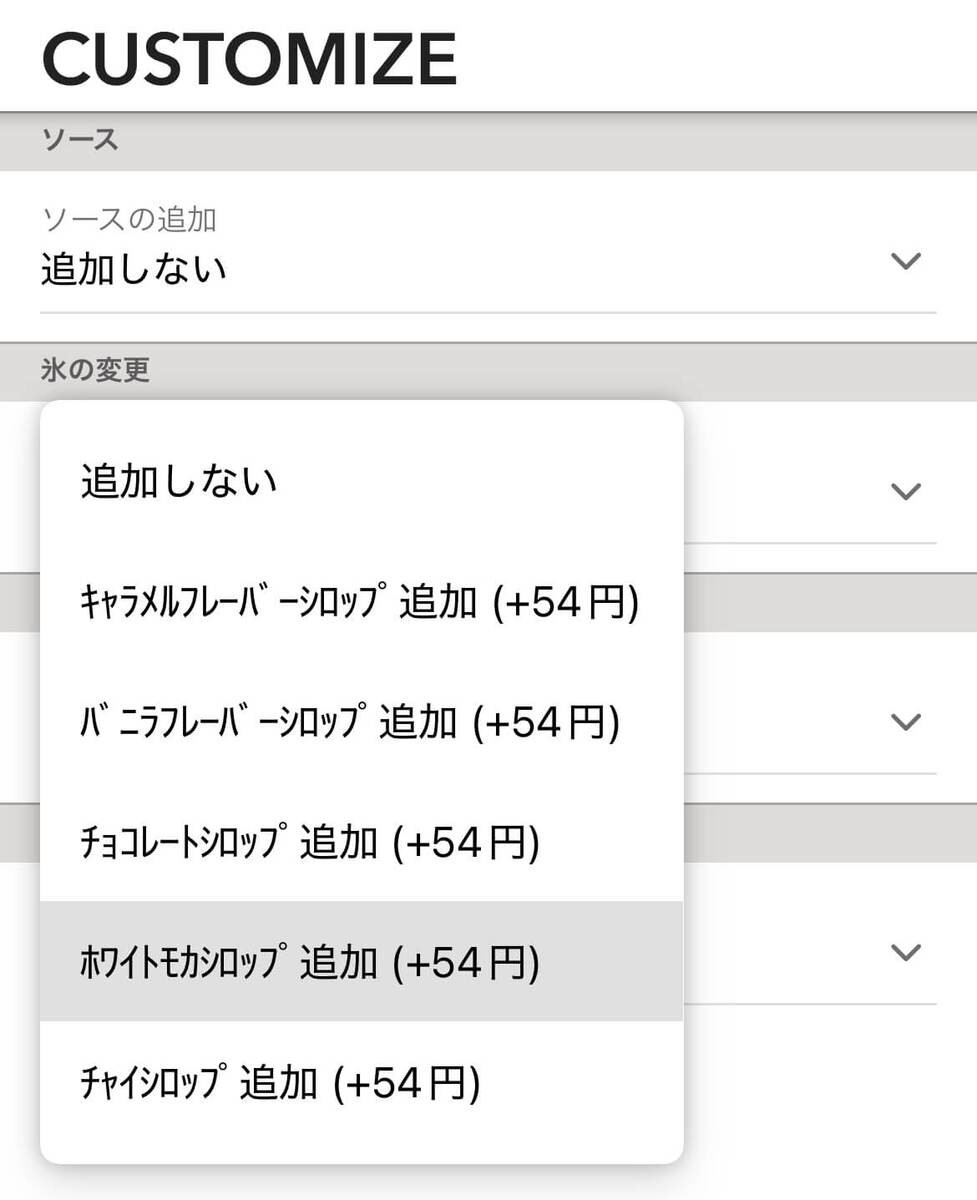The image size is (977, 1200).
Task: Click the (+54円) price on the チャイシロップ row
Action: (406, 1083)
